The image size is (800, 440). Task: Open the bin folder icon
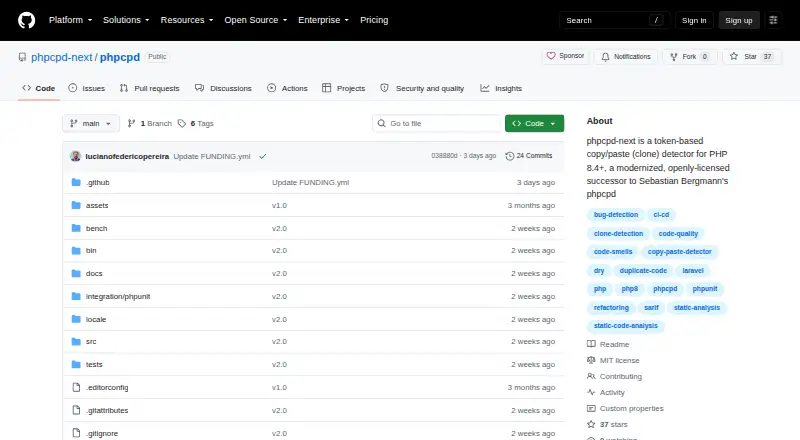tap(76, 251)
